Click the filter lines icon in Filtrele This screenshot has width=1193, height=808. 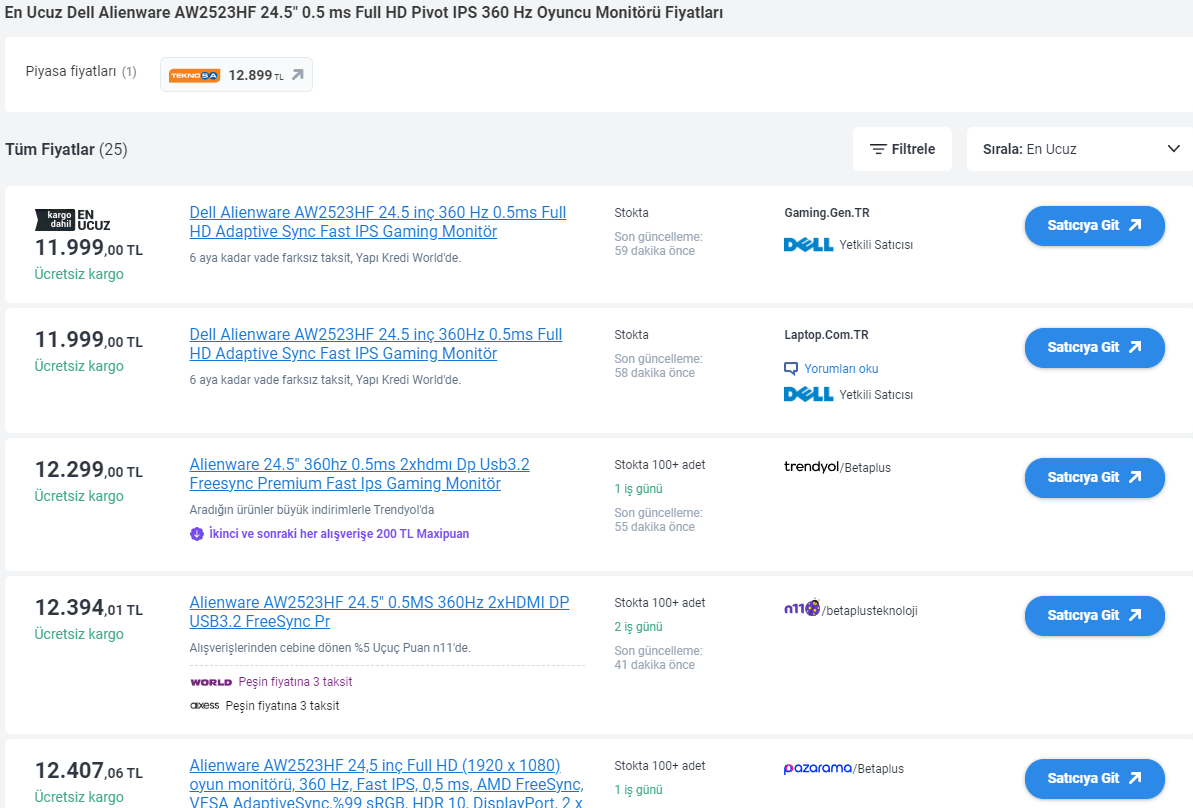[x=878, y=149]
